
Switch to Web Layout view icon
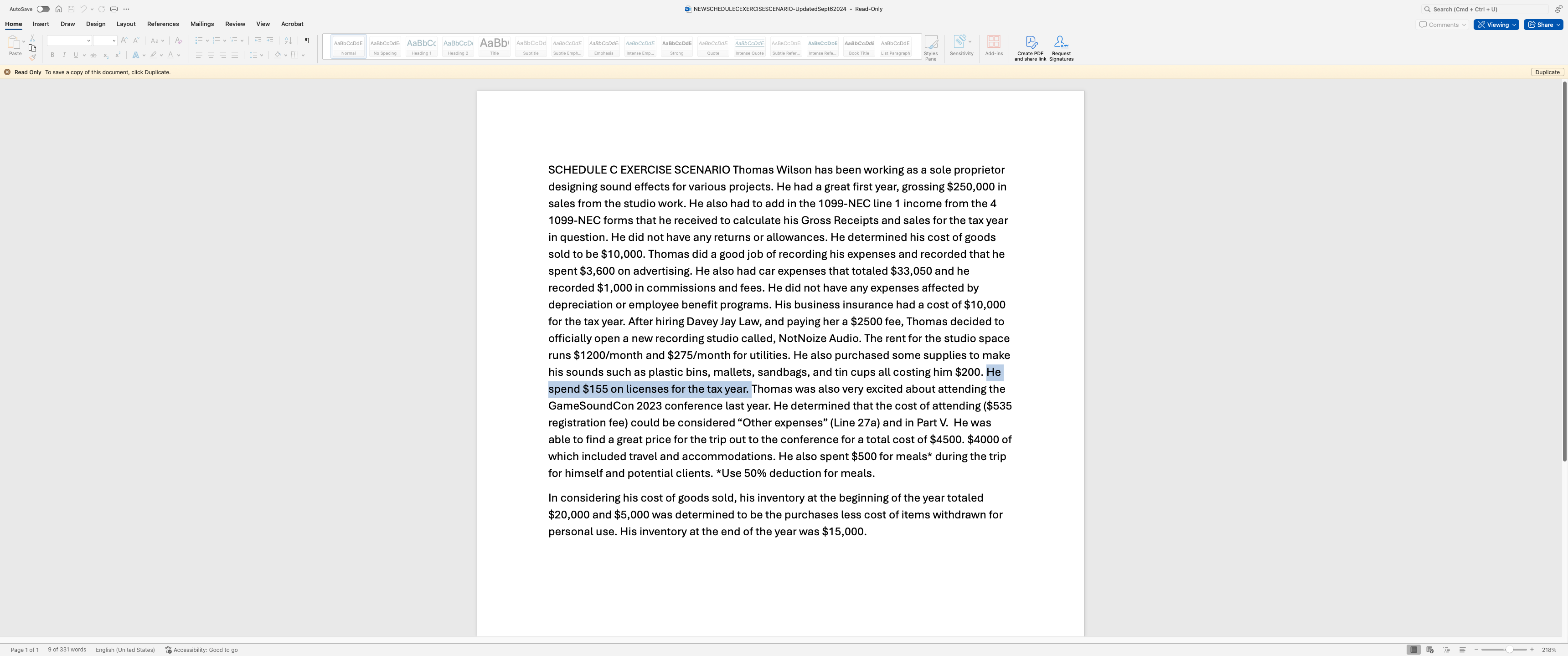(1430, 650)
